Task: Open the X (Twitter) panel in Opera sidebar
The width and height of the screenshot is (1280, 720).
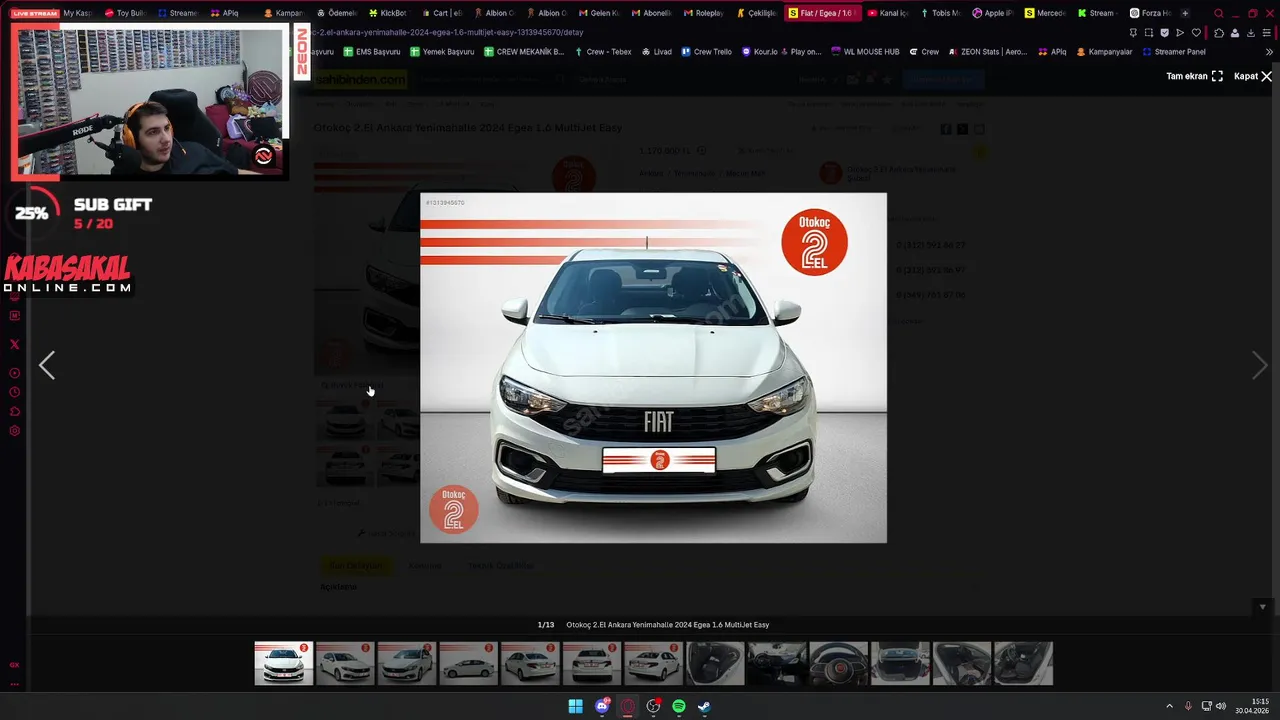Action: click(x=14, y=344)
